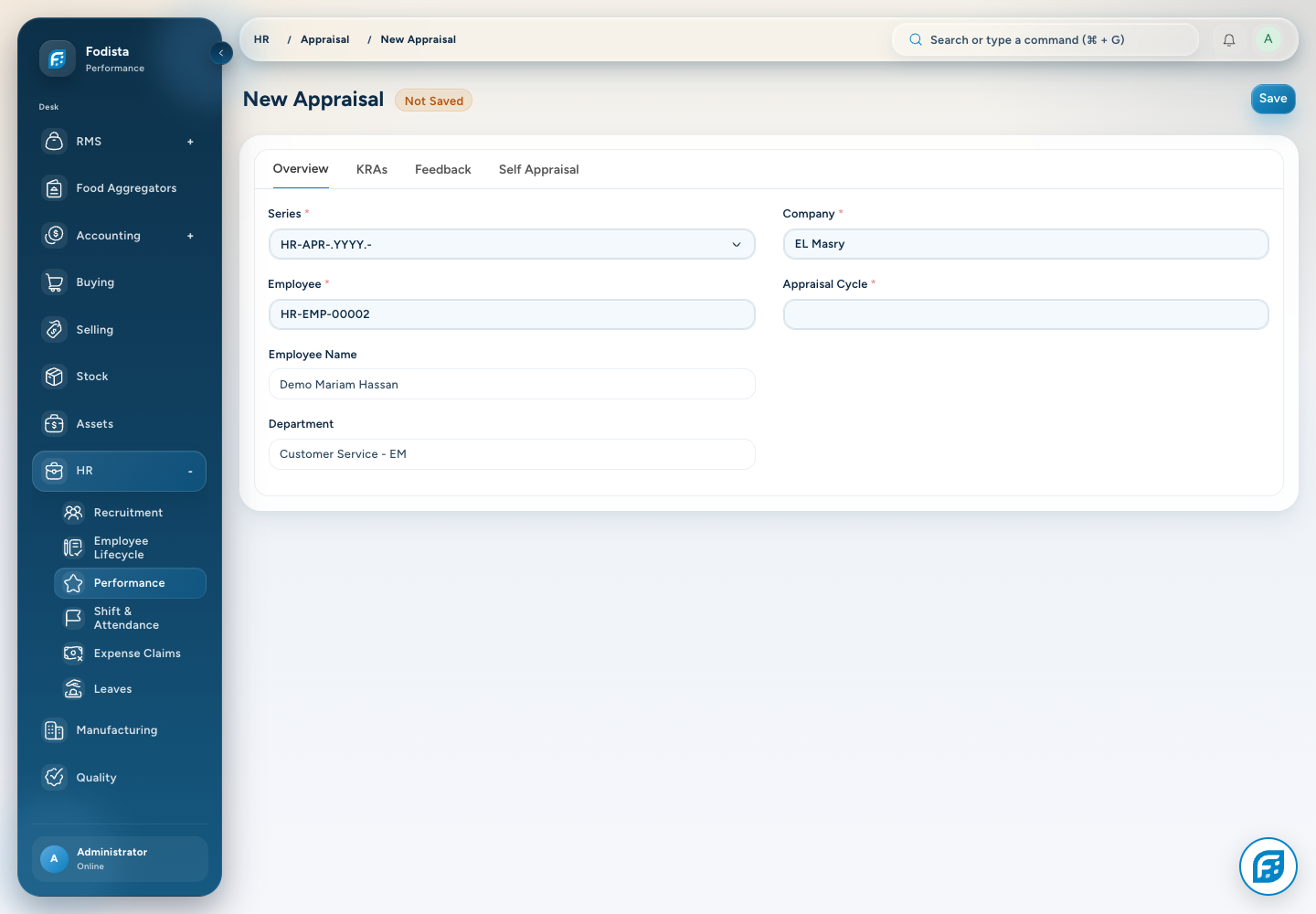This screenshot has width=1316, height=914.
Task: Open the RMS module icon
Action: coord(55,142)
